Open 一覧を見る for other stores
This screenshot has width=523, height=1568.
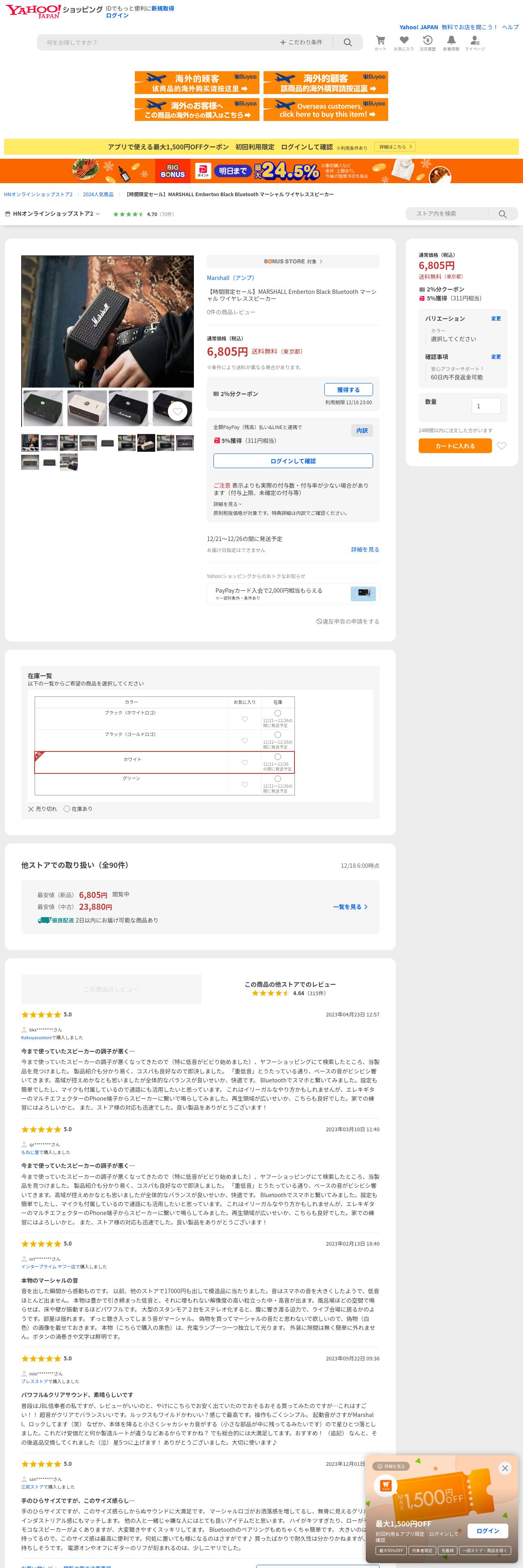[350, 907]
